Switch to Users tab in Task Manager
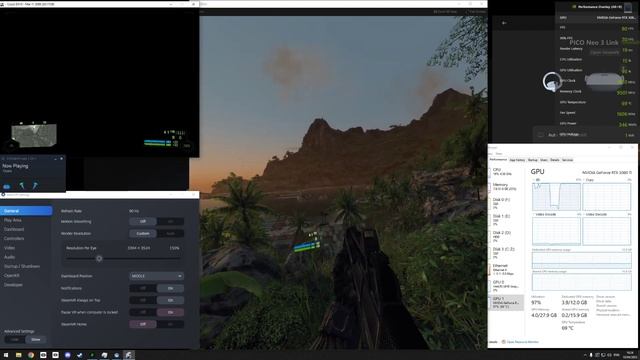Image resolution: width=640 pixels, height=360 pixels. tap(544, 160)
